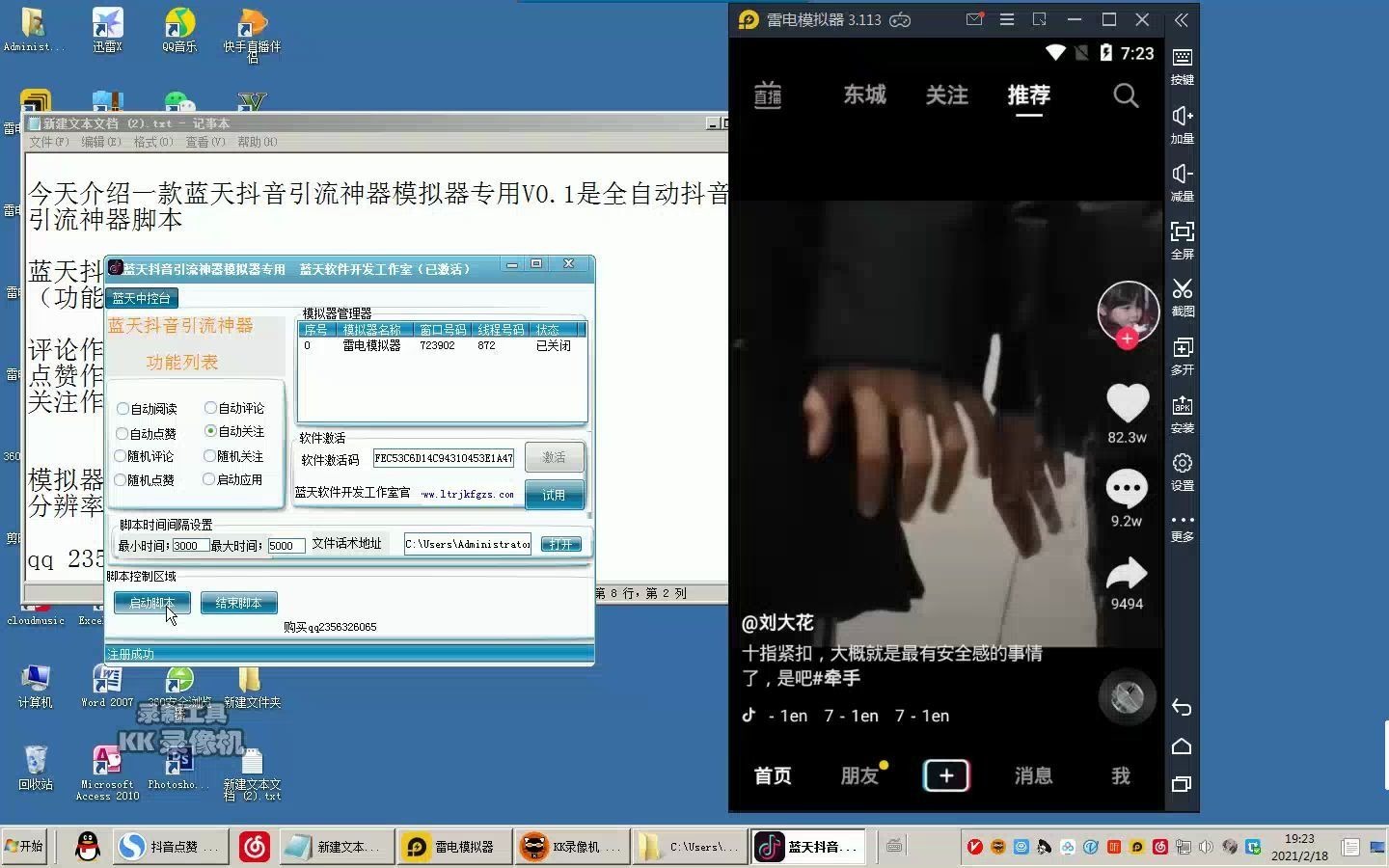Switch to the 东城 feed tab

(864, 95)
